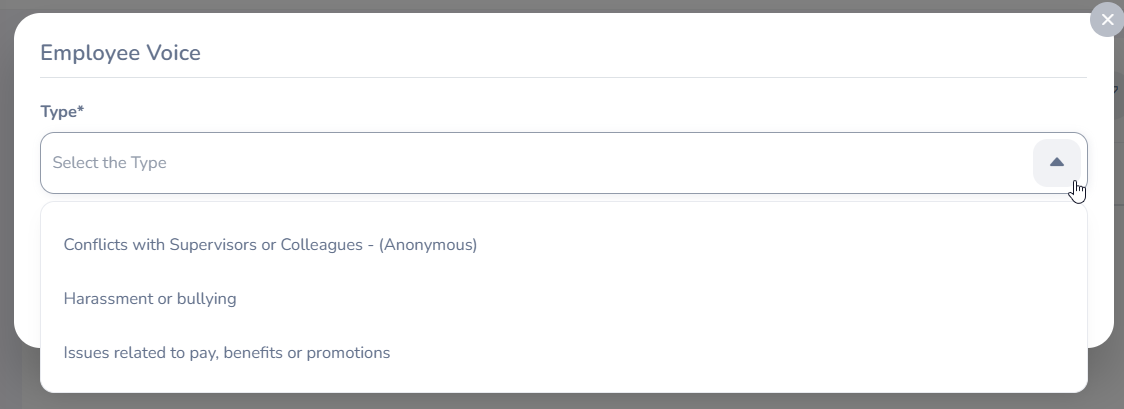Viewport: 1124px width, 409px height.
Task: Close the Employee Voice dialog
Action: (x=1107, y=20)
